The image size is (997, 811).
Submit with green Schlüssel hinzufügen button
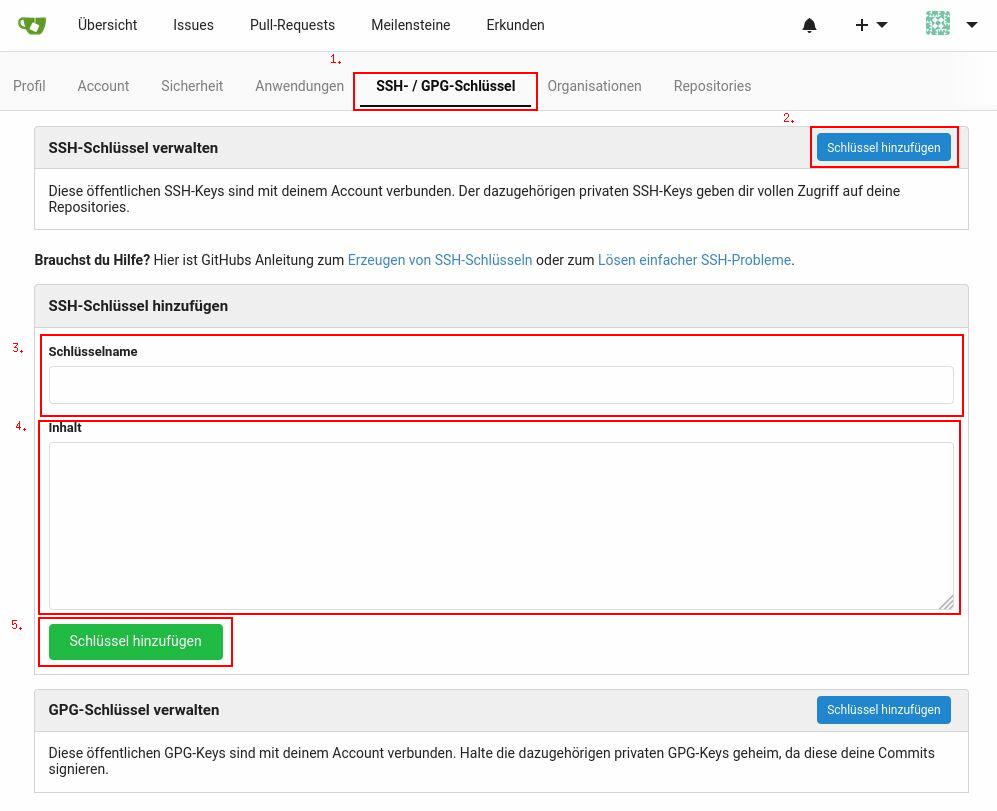pyautogui.click(x=135, y=641)
